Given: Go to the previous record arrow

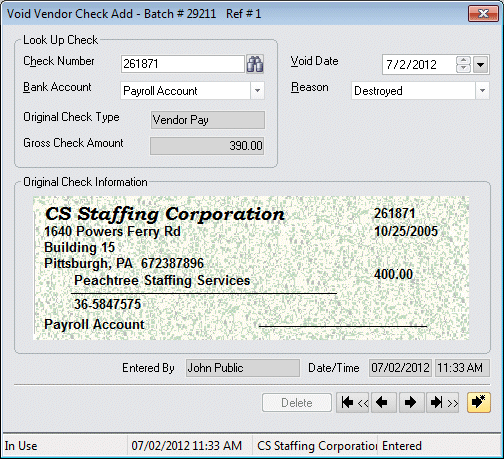Looking at the screenshot, I should click(383, 403).
